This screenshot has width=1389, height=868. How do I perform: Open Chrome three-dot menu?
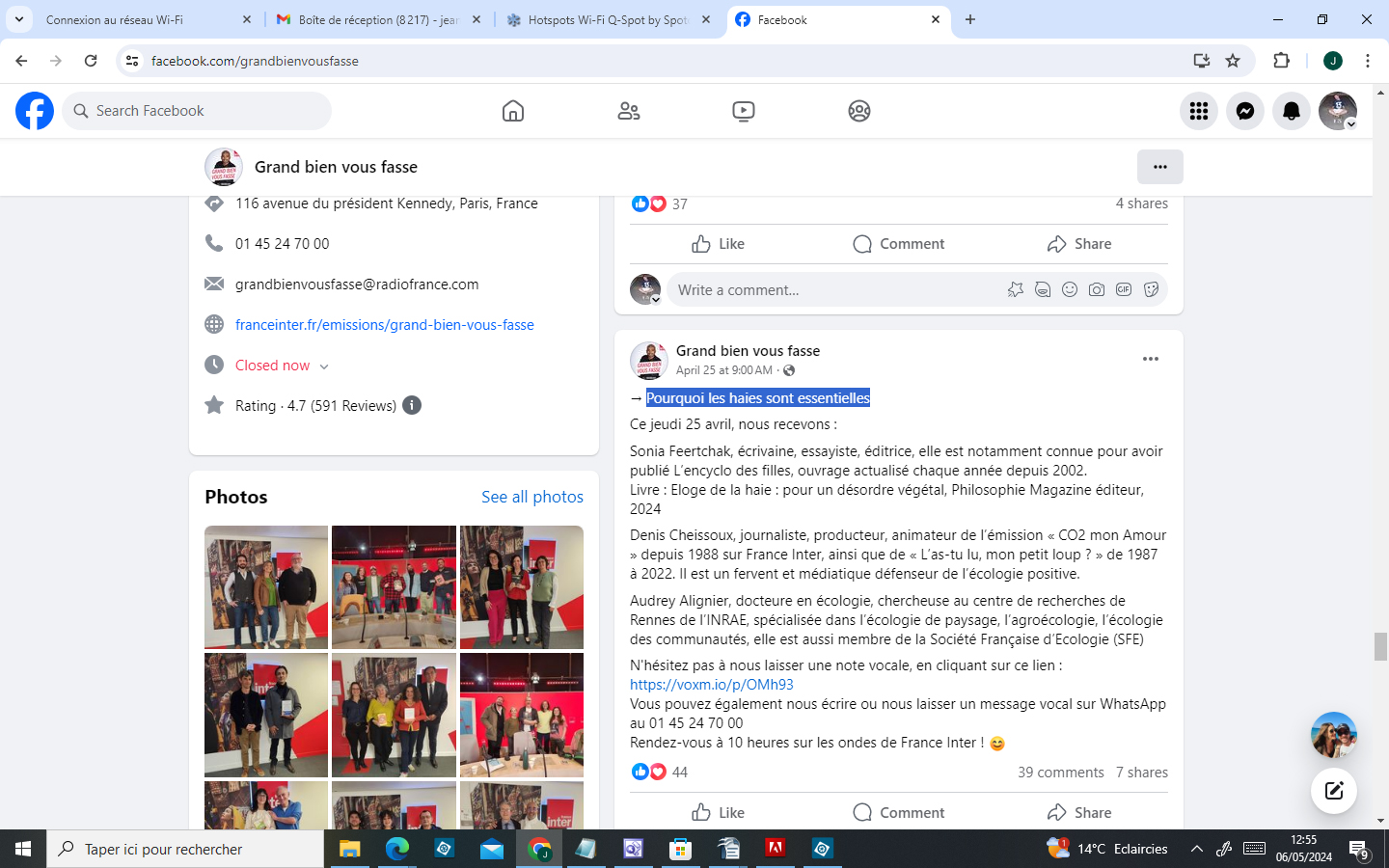tap(1368, 61)
